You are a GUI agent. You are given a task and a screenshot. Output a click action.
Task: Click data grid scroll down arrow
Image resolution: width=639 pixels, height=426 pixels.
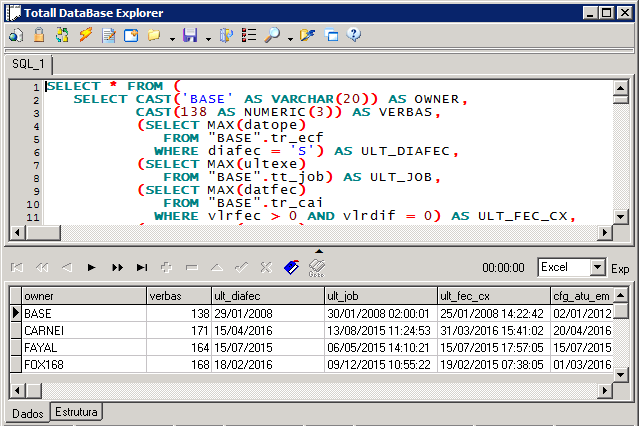click(620, 374)
